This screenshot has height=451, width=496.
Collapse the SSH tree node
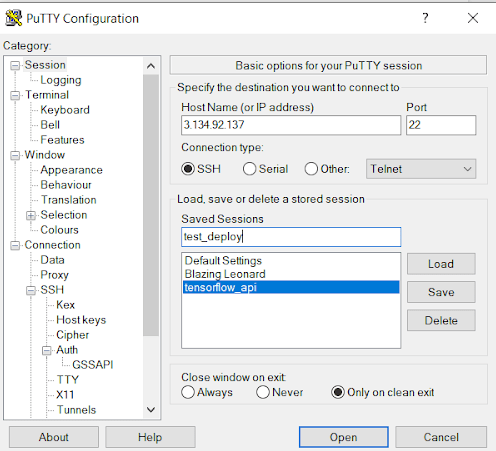[31, 290]
